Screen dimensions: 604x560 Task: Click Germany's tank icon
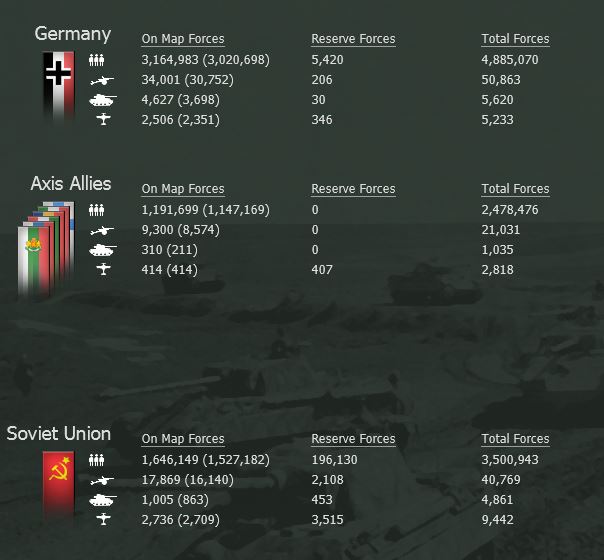tap(102, 100)
